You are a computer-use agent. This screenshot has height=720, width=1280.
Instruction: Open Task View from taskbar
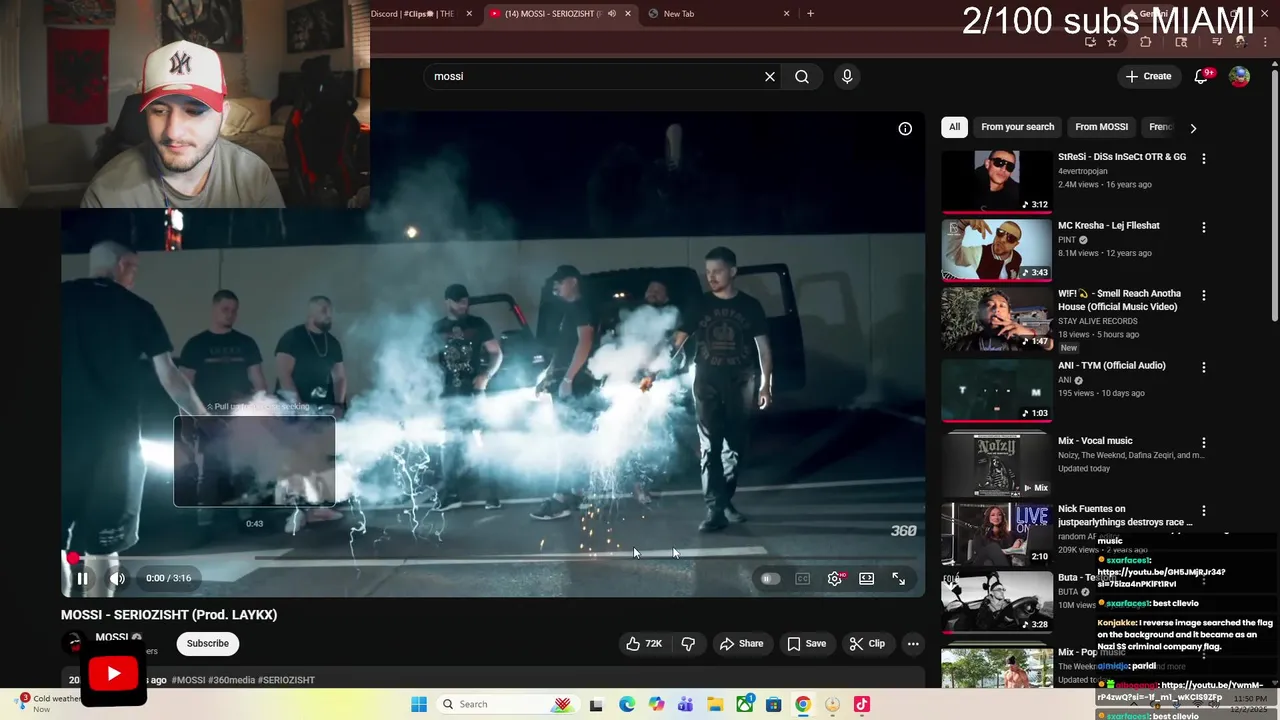596,704
